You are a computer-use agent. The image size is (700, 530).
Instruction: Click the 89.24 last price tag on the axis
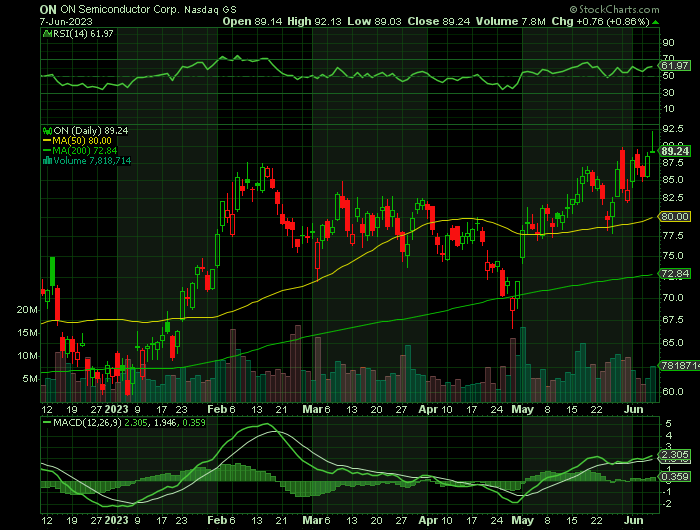[675, 151]
